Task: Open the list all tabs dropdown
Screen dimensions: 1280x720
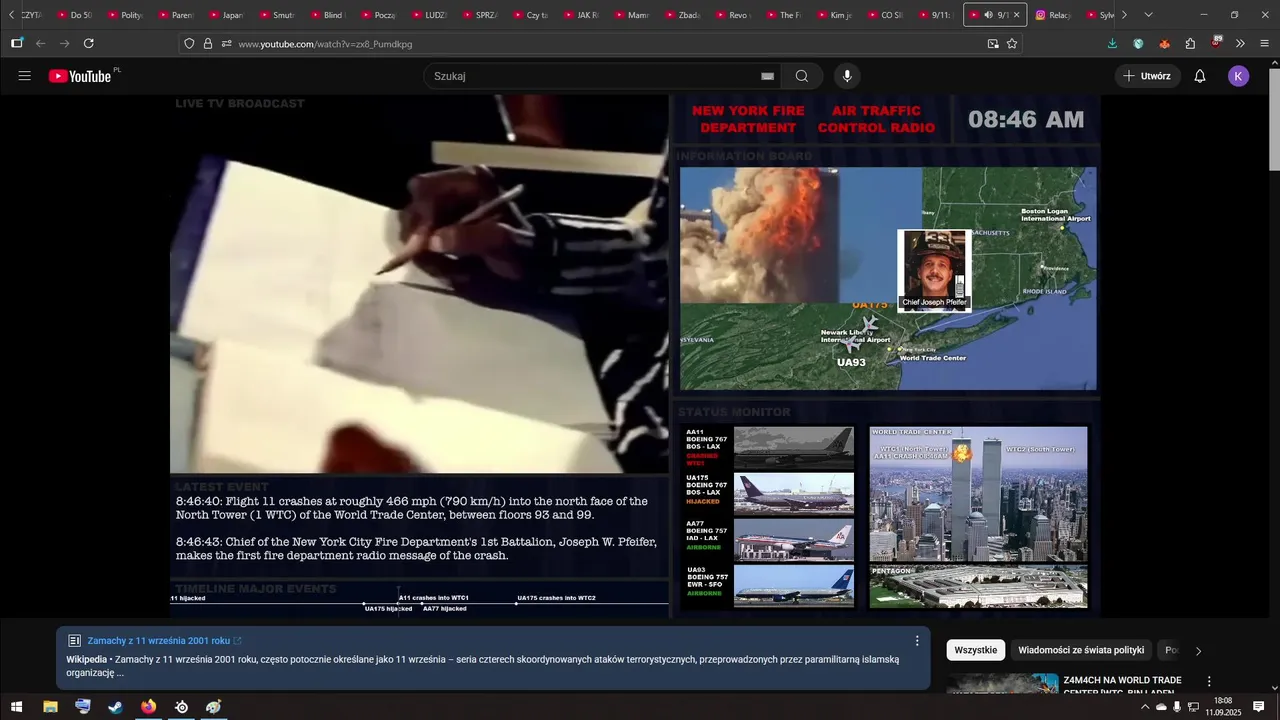Action: (x=1148, y=15)
